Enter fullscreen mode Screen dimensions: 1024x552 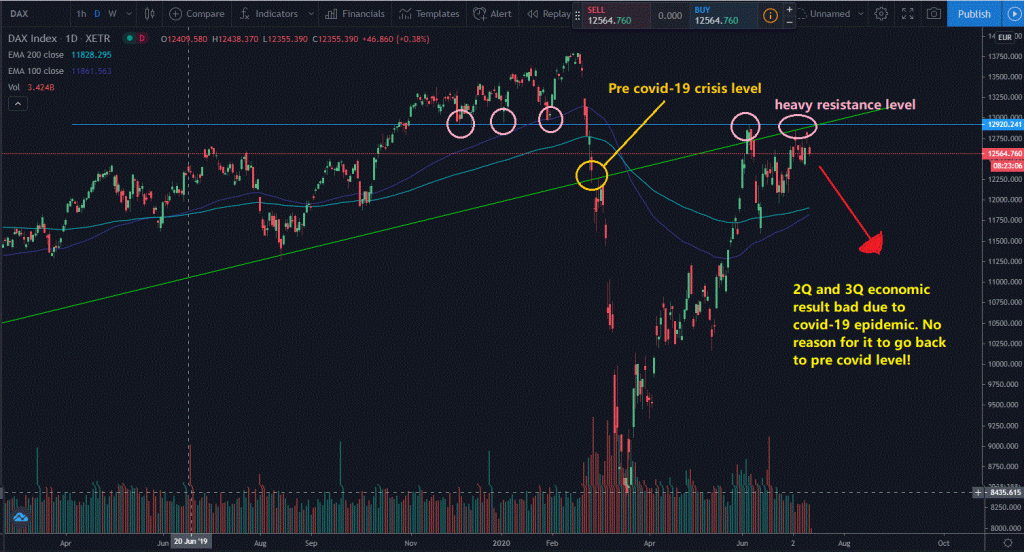tap(907, 14)
